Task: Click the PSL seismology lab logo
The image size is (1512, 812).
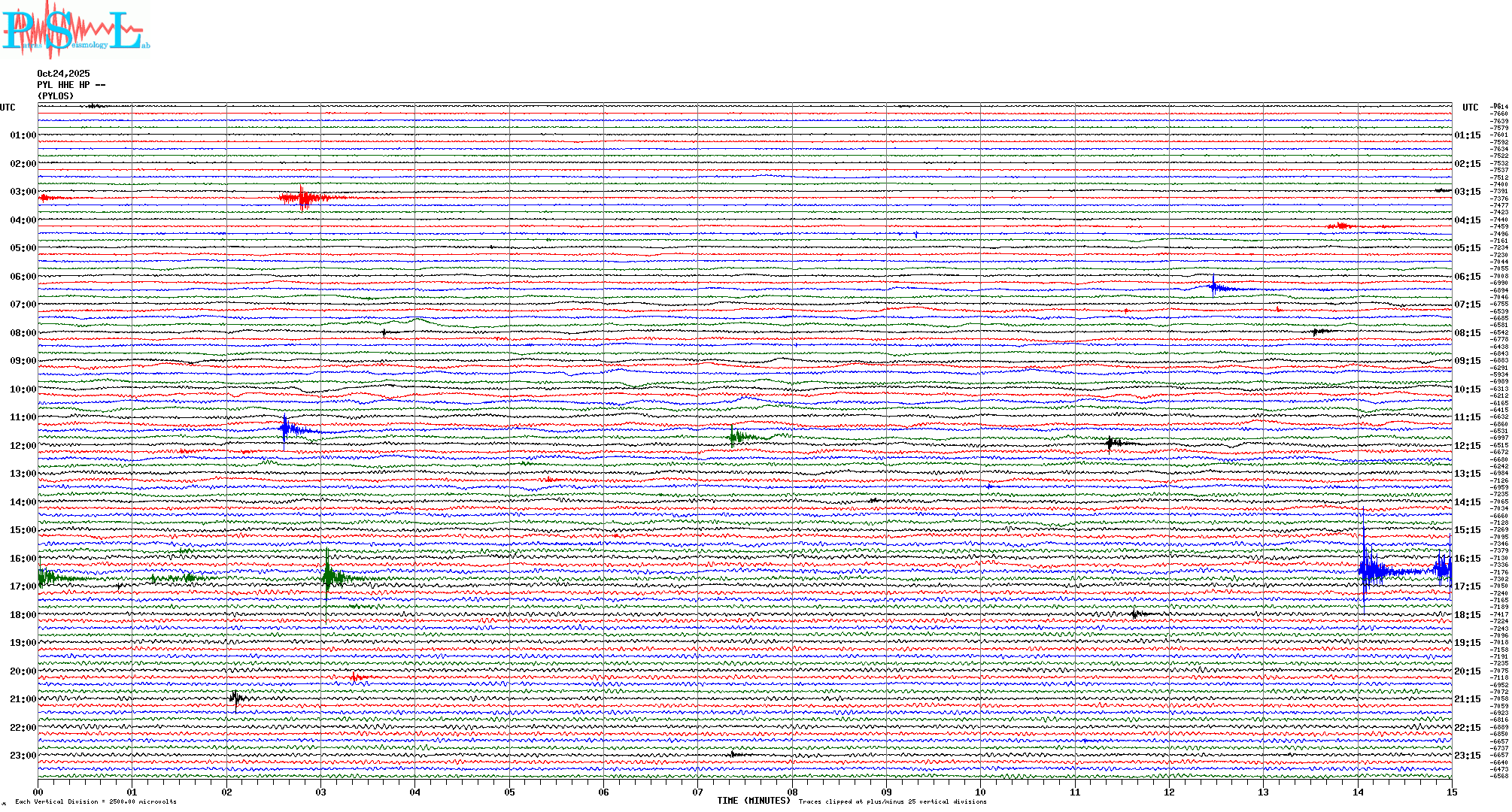Action: click(75, 30)
